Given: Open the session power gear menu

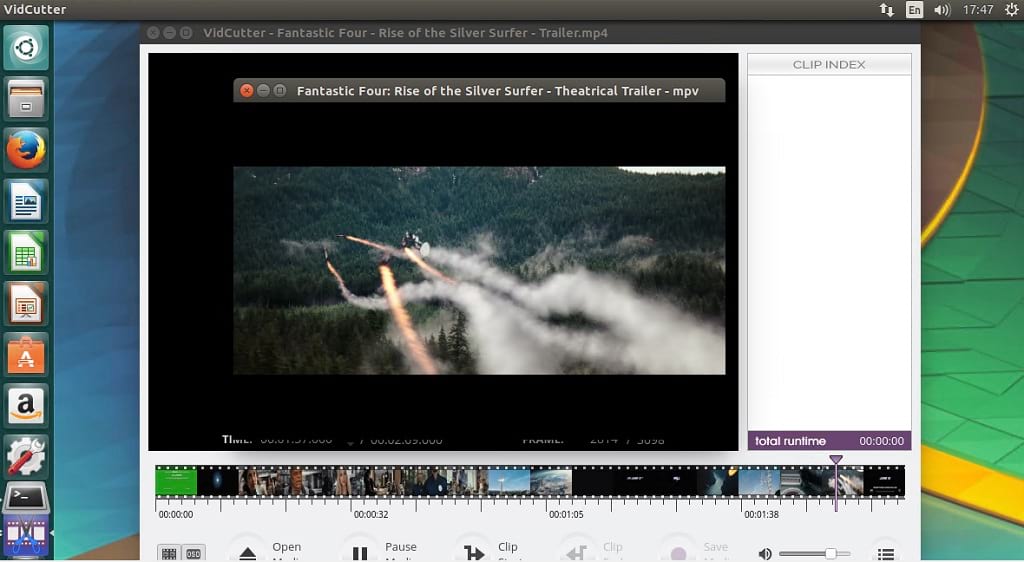Looking at the screenshot, I should click(1012, 9).
